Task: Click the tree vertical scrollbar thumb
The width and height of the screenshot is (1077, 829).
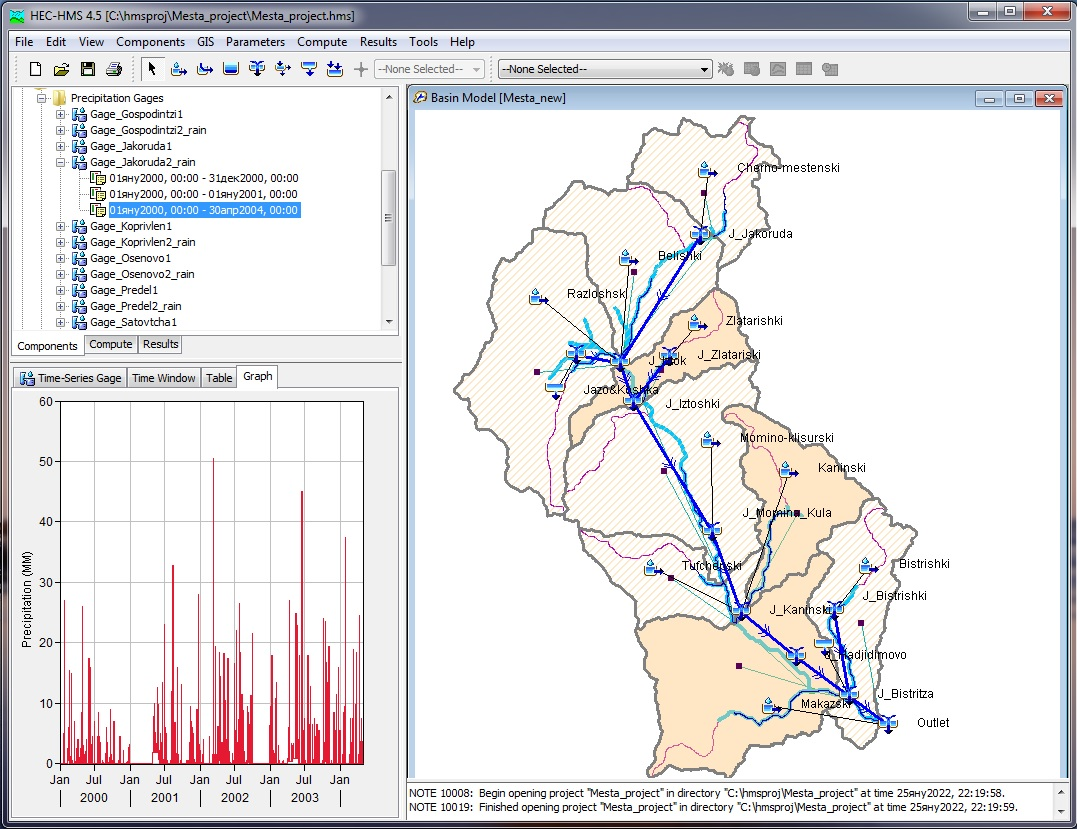Action: tap(389, 218)
